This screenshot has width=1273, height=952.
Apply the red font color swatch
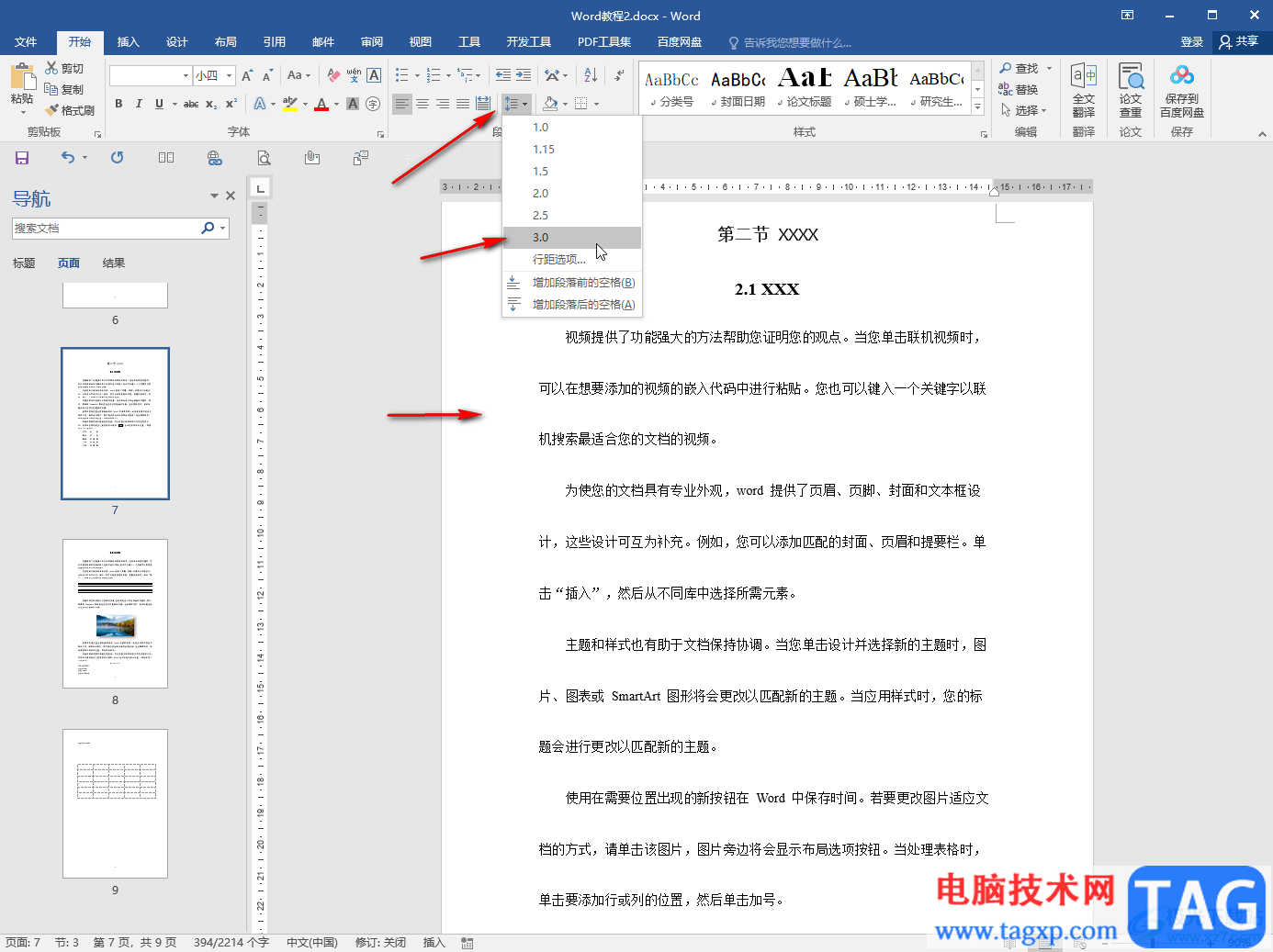pyautogui.click(x=321, y=104)
